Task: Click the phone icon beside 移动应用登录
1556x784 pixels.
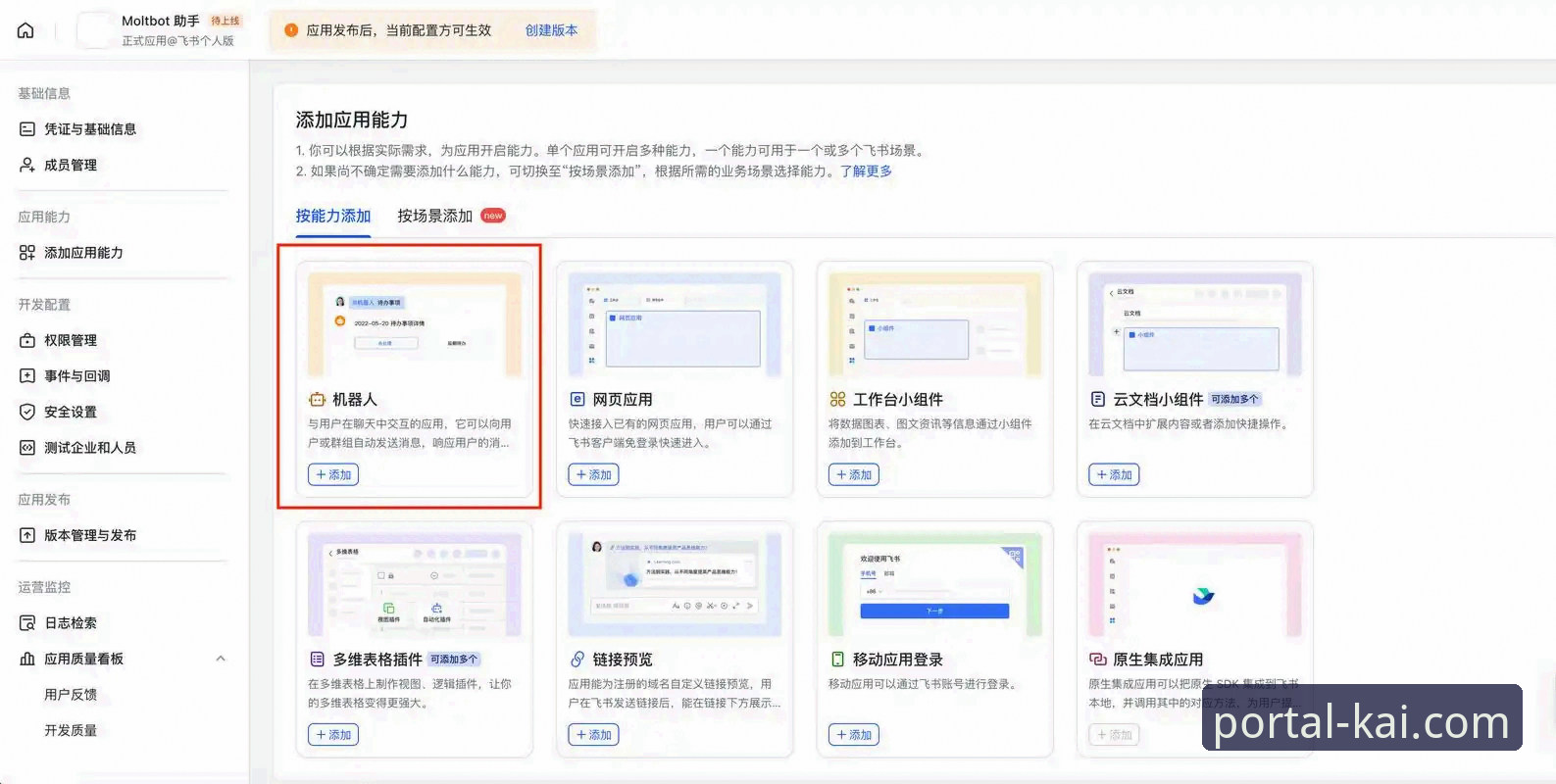Action: [x=837, y=660]
